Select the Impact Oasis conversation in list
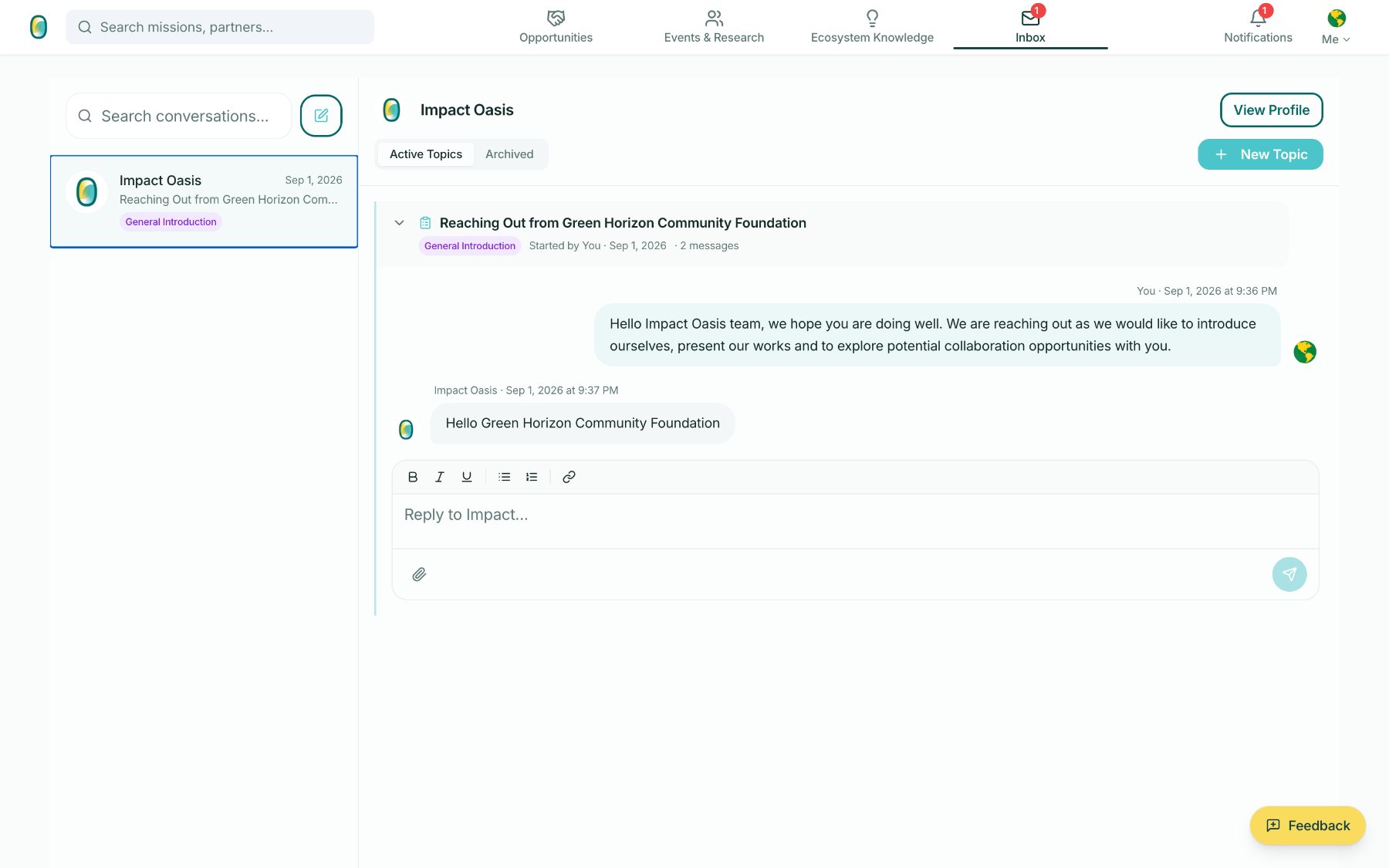Image resolution: width=1389 pixels, height=868 pixels. pos(204,201)
